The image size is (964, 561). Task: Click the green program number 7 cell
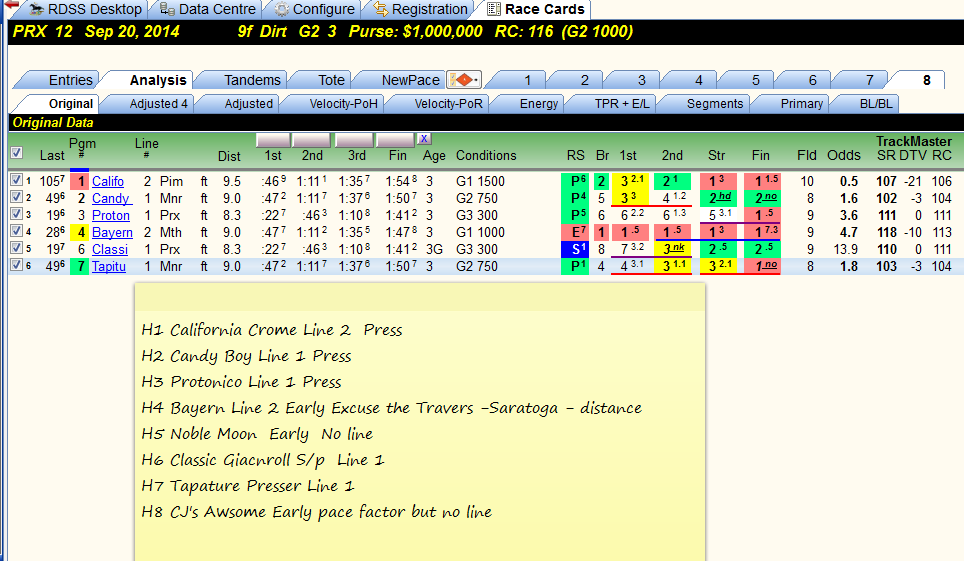pos(80,267)
